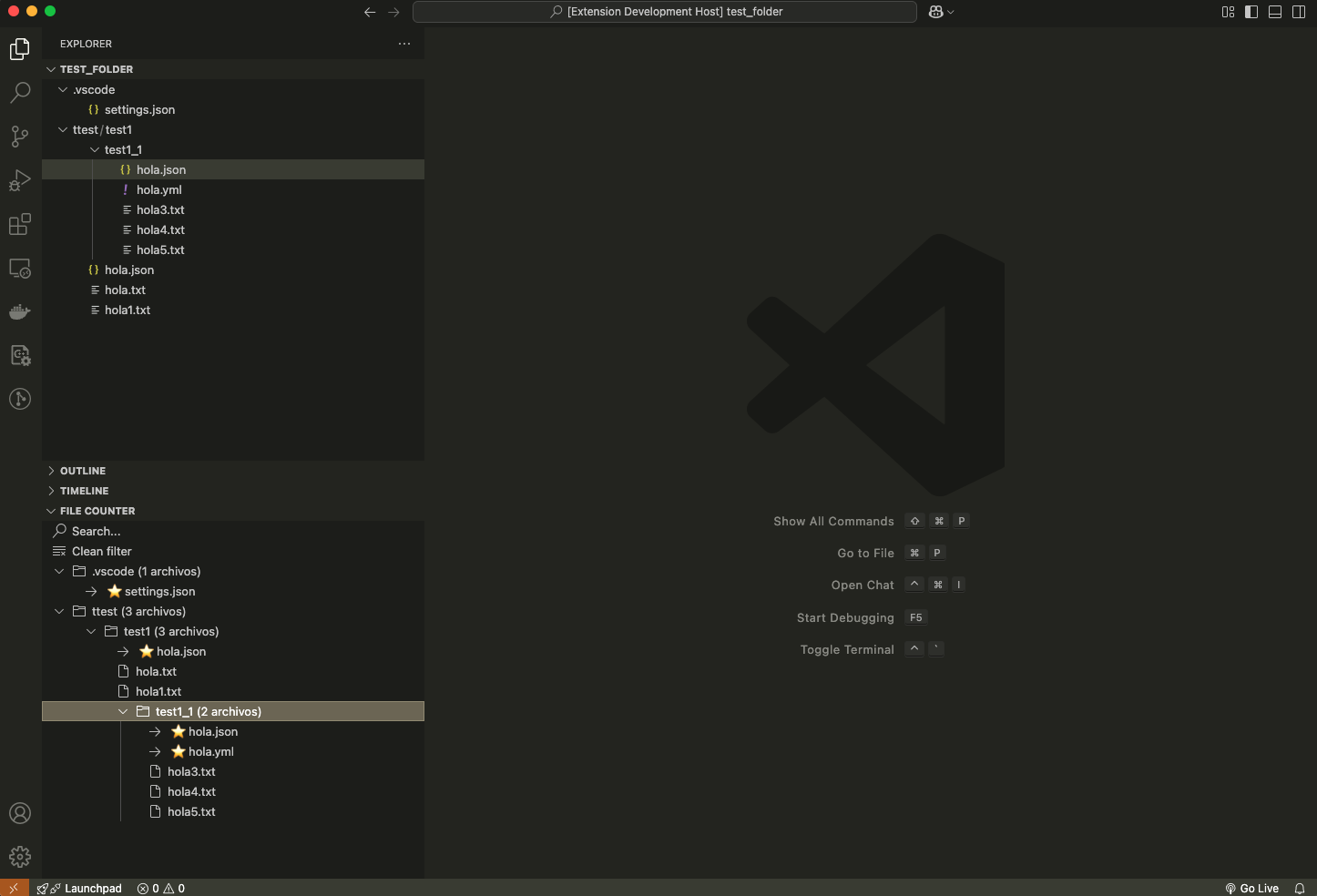
Task: Collapse ttest (3 archivos) in File Counter
Action: click(x=233, y=611)
